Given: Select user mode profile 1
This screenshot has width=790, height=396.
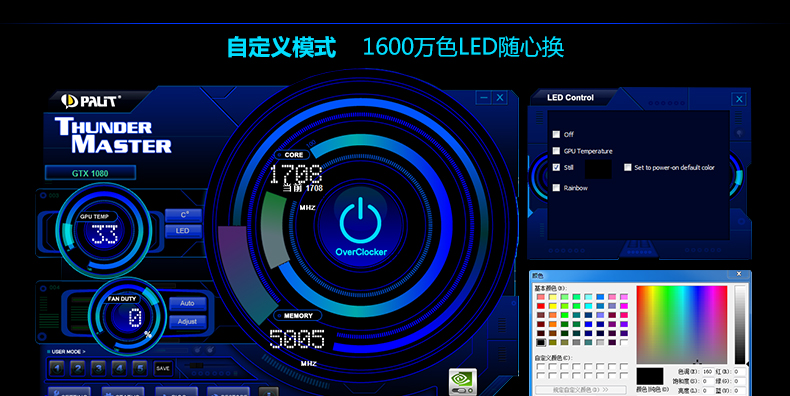Looking at the screenshot, I should tap(57, 368).
